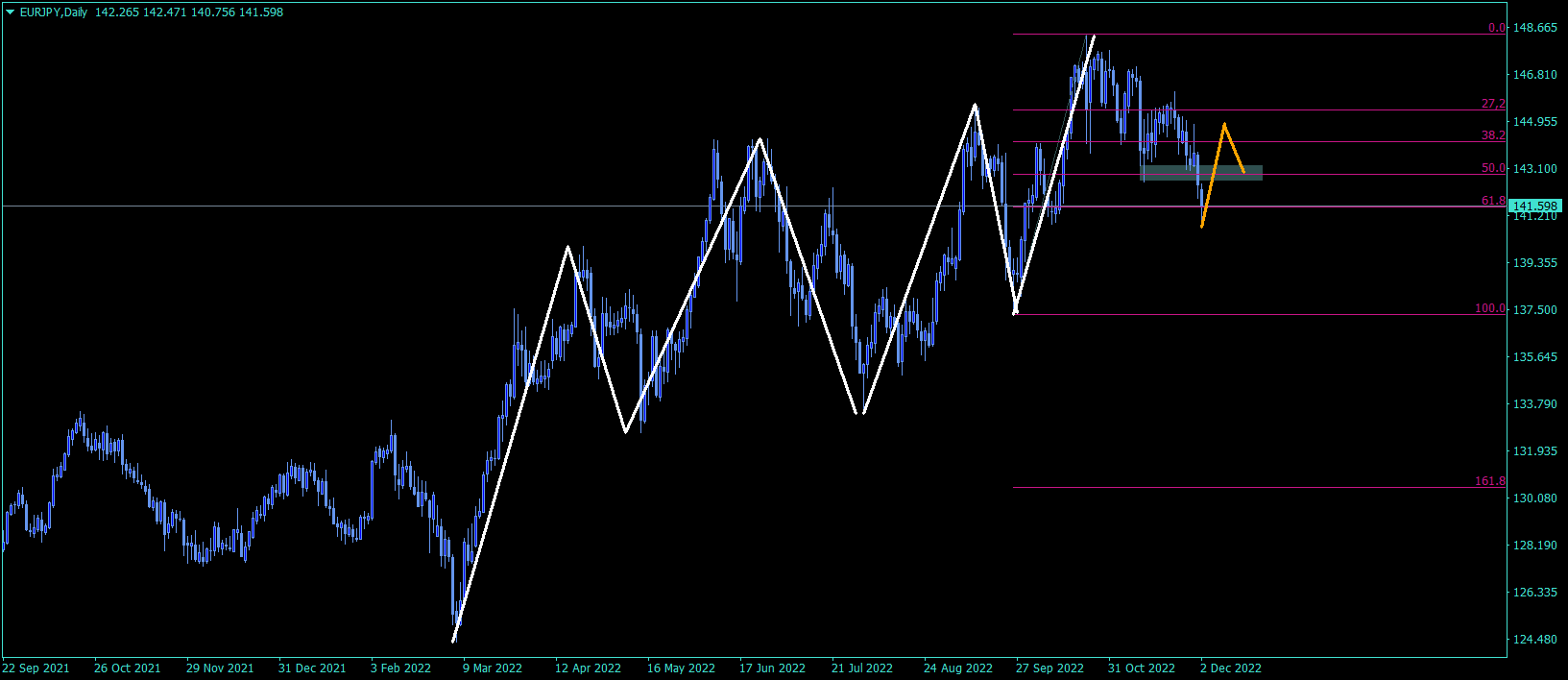Click the 29 Nov 2021 date label

(x=220, y=668)
